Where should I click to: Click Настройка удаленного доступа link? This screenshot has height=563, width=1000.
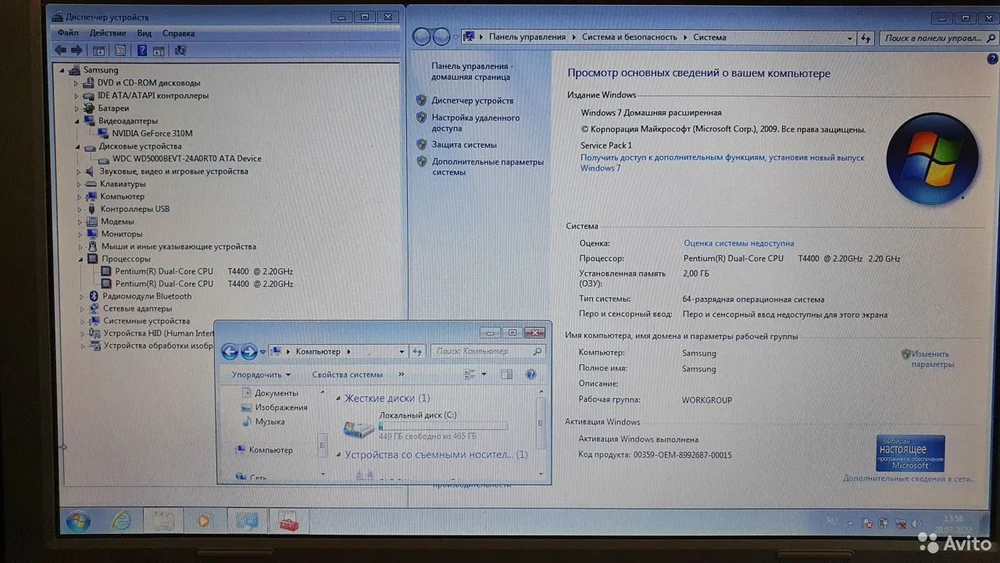(x=475, y=122)
